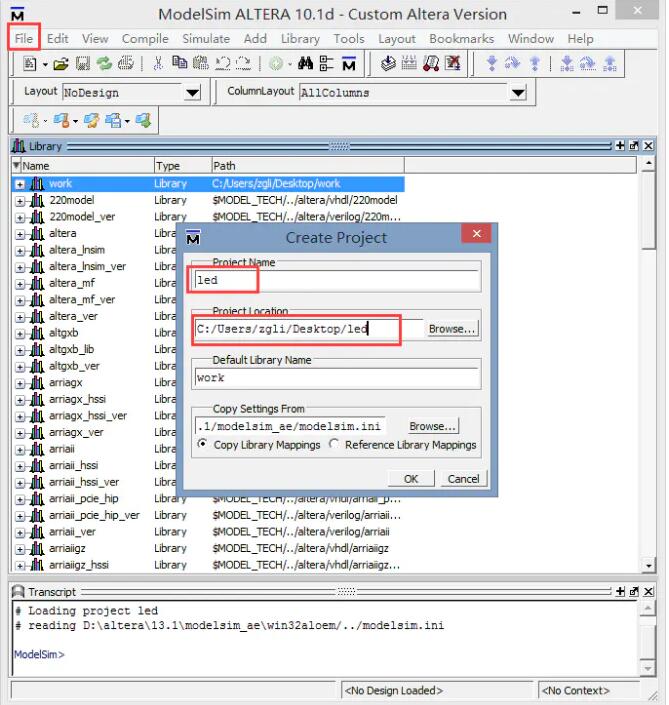669x705 pixels.
Task: Expand the arriaii_ver library node
Action: (20, 533)
